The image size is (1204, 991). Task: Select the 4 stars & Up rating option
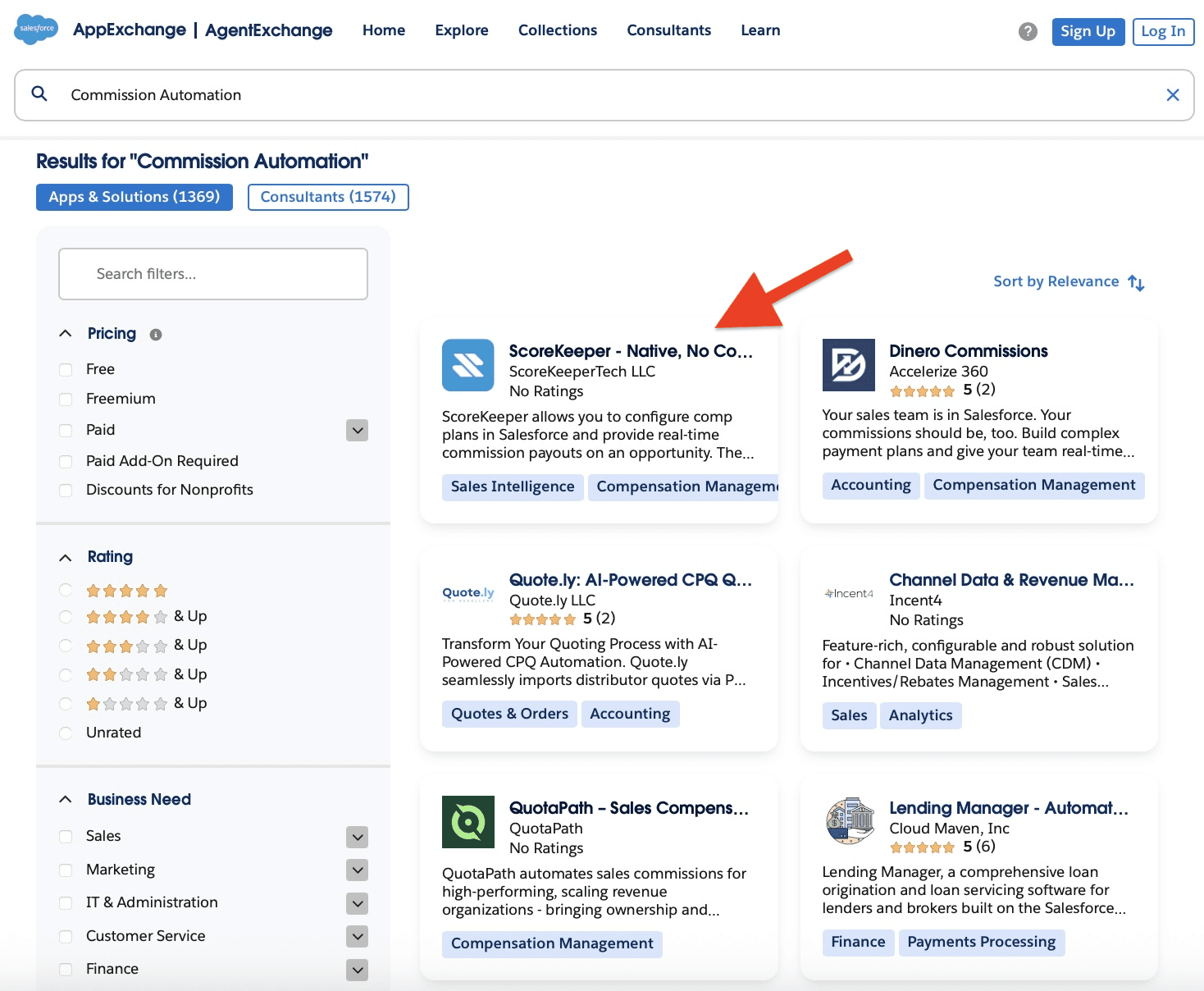66,617
